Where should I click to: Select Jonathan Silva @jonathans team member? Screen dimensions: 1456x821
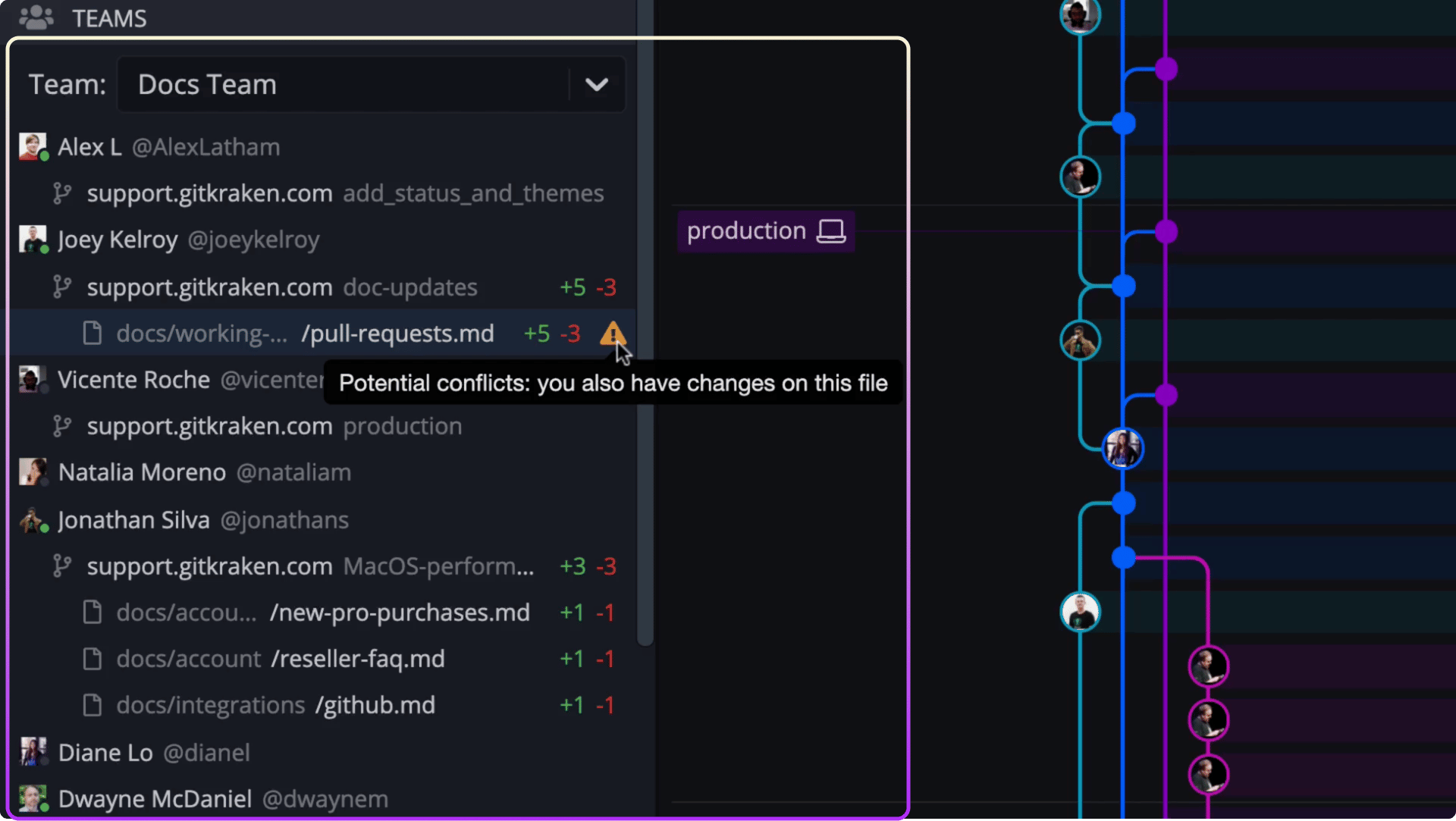point(322,520)
